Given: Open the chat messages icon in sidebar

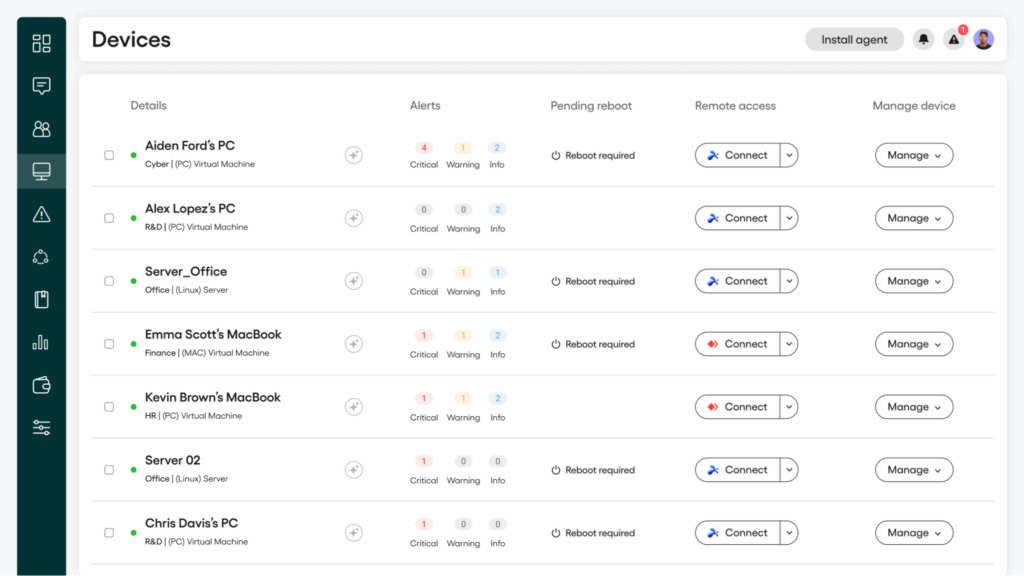Looking at the screenshot, I should (x=41, y=86).
